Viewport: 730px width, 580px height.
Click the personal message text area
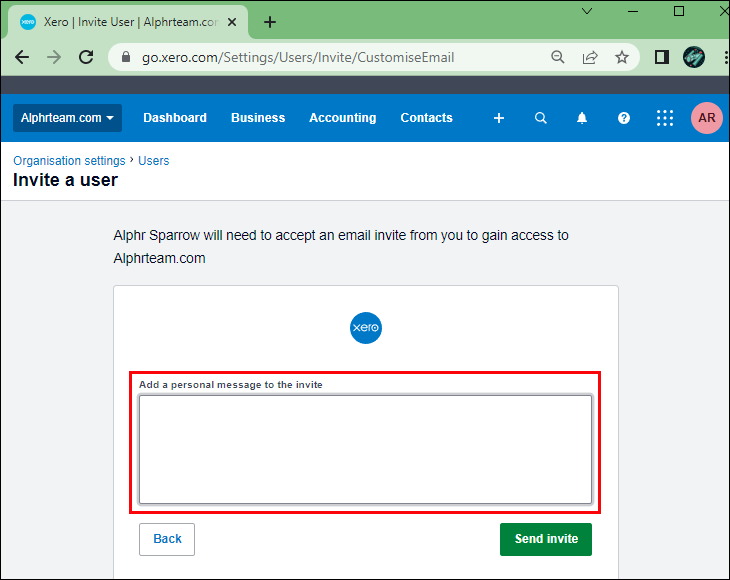tap(365, 450)
